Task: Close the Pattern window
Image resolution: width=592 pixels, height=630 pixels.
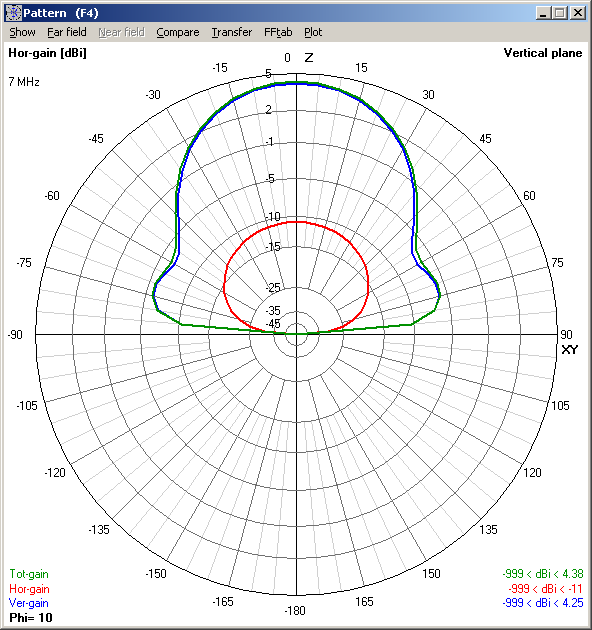Action: 578,13
